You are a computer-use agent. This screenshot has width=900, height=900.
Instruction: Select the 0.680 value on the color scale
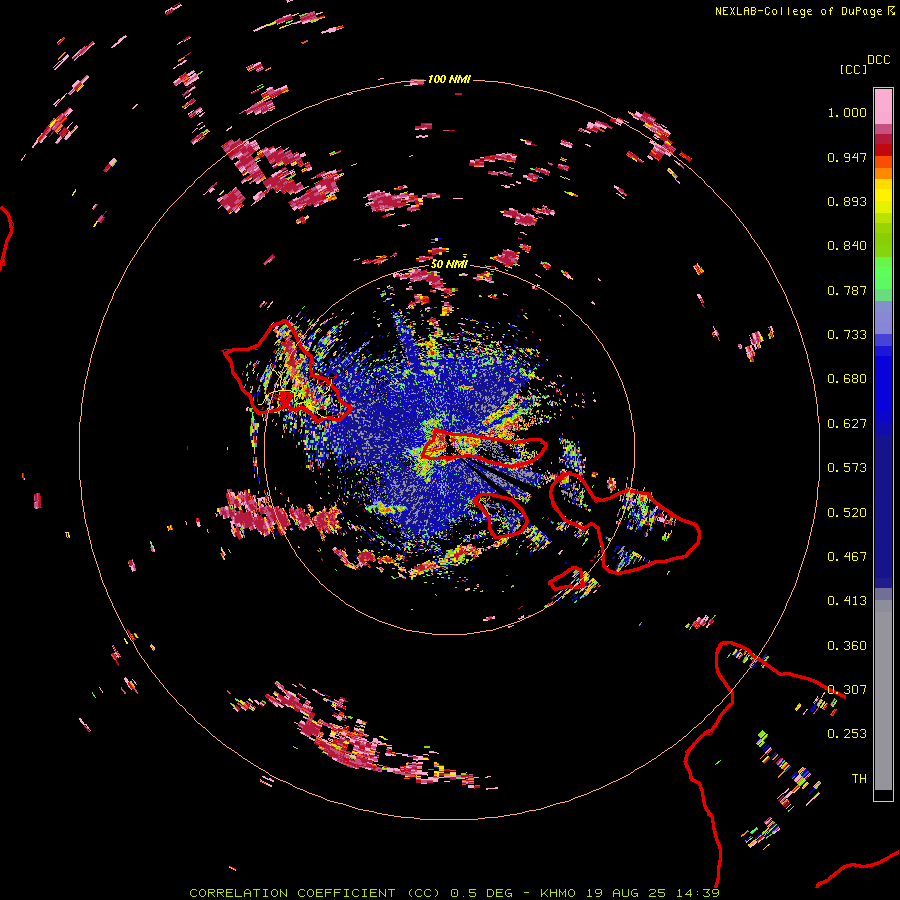847,379
